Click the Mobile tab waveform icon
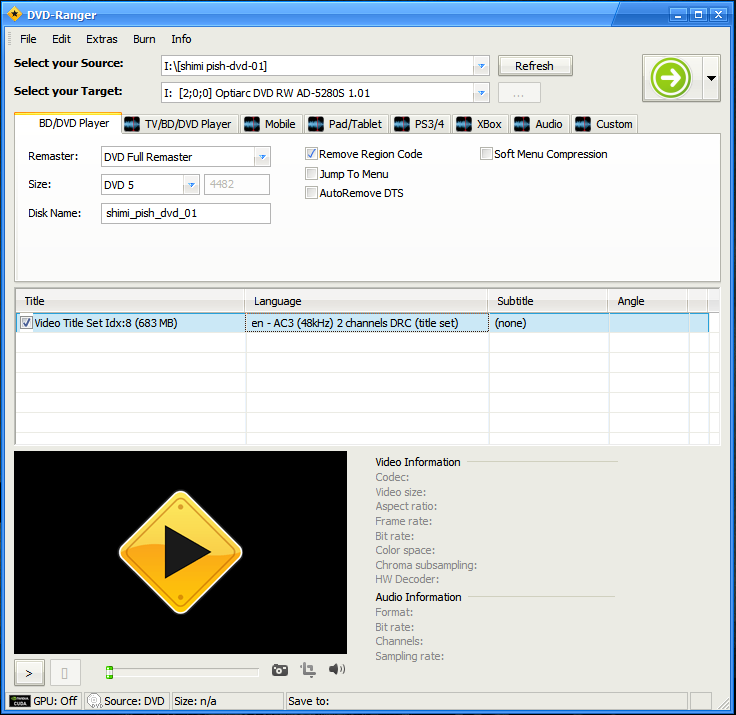 tap(252, 124)
